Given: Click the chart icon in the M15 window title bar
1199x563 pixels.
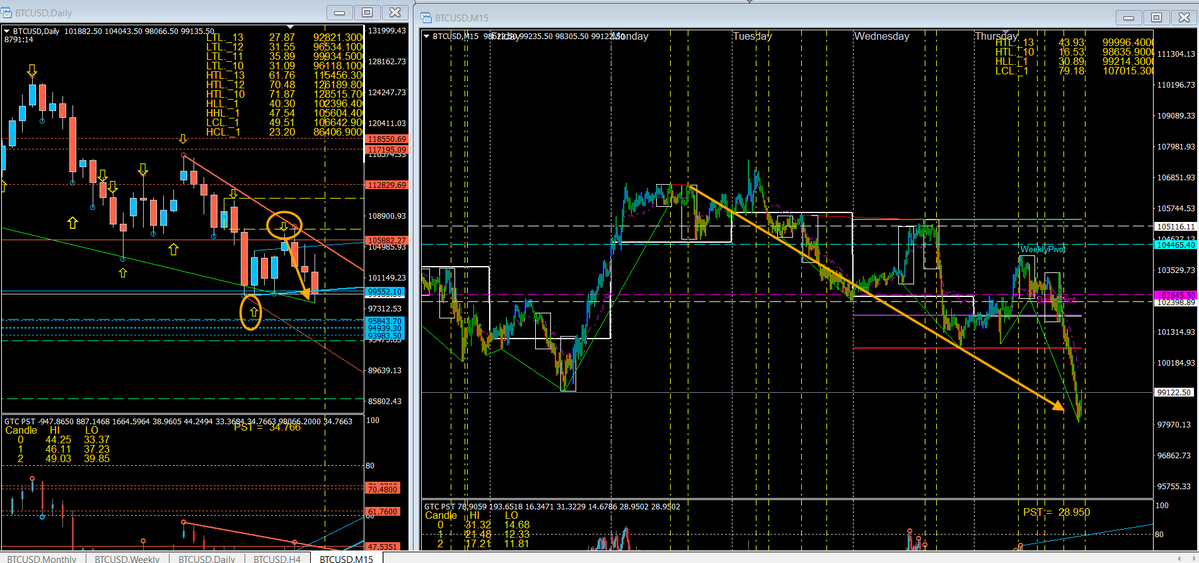Looking at the screenshot, I should tap(425, 17).
